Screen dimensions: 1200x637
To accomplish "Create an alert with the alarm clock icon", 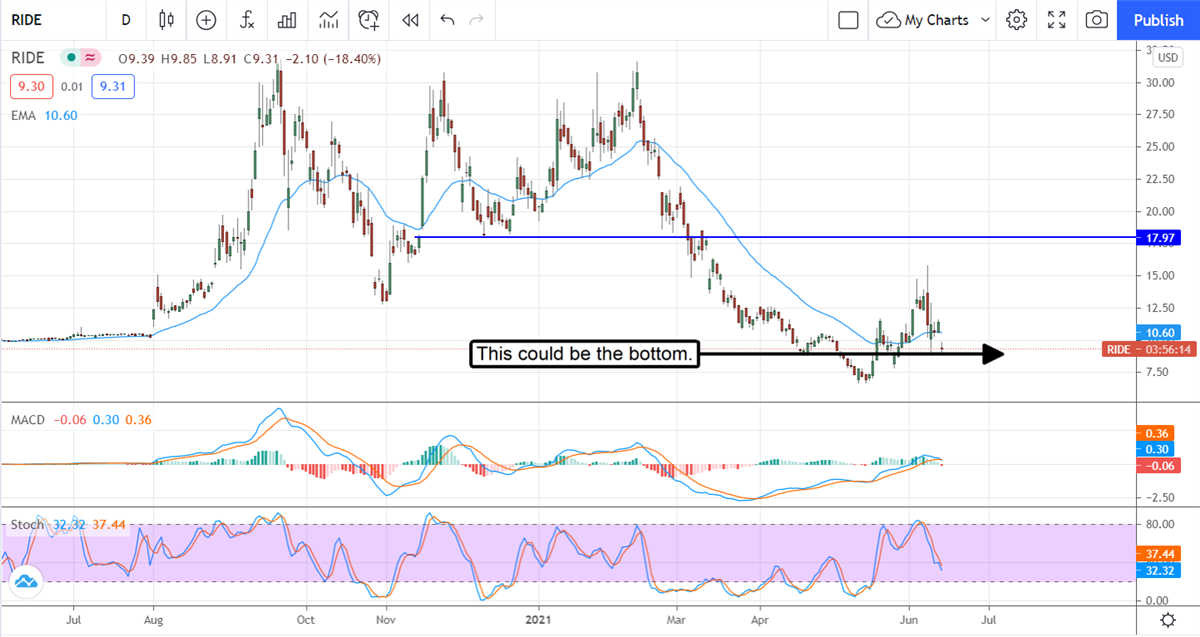I will (x=369, y=20).
